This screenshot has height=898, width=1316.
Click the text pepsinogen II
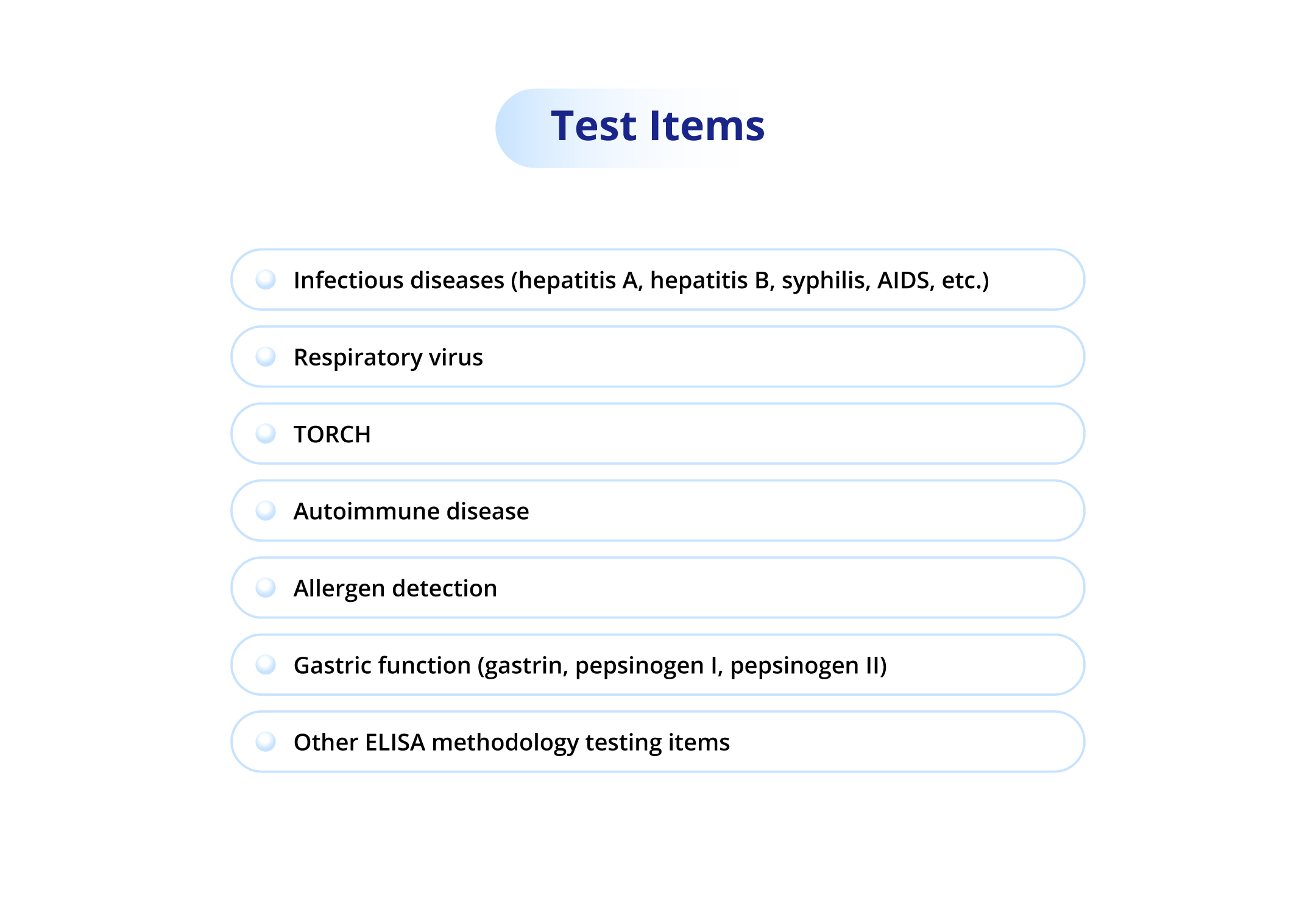point(805,665)
